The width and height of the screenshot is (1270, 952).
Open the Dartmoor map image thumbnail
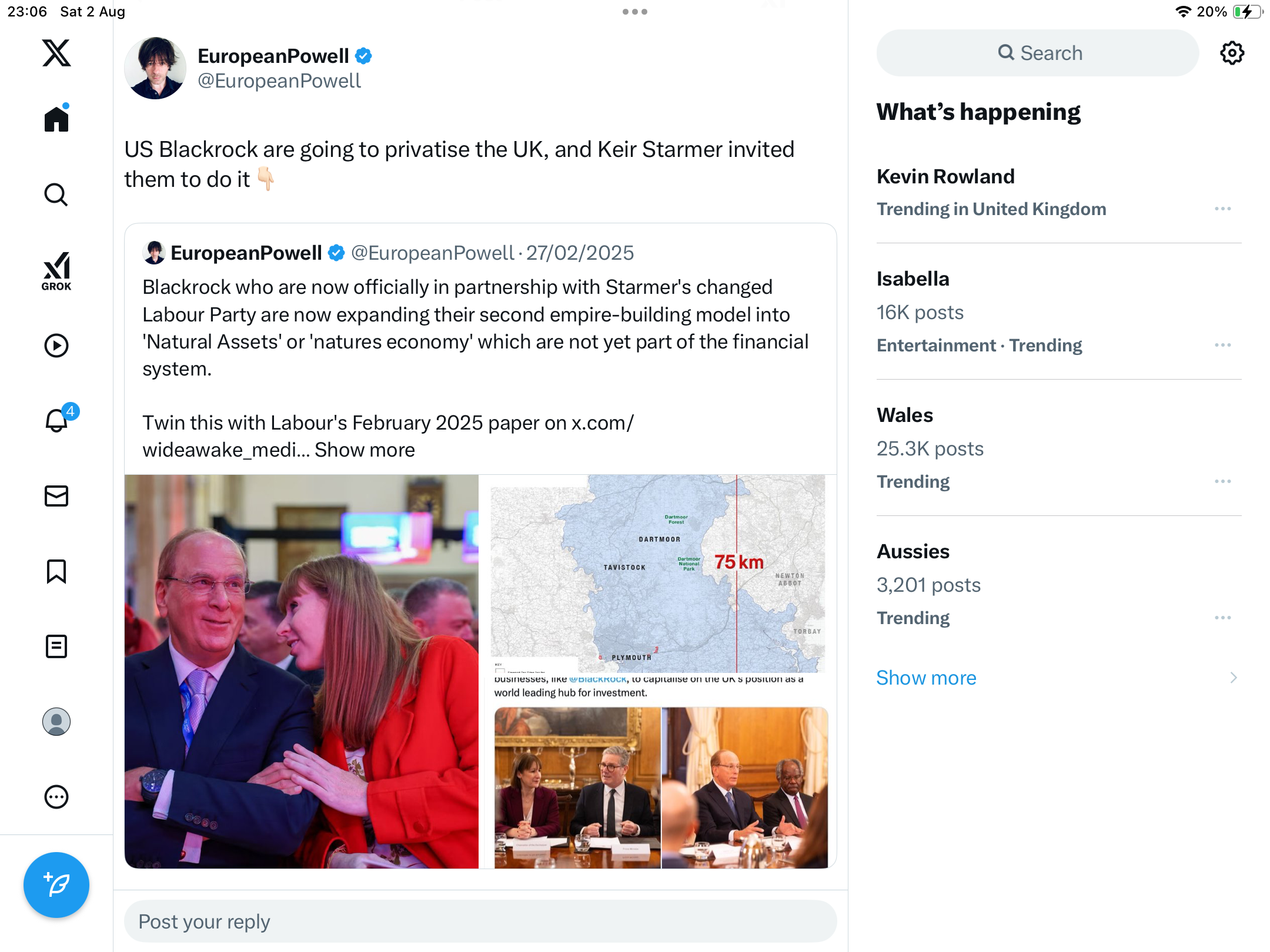[x=657, y=573]
